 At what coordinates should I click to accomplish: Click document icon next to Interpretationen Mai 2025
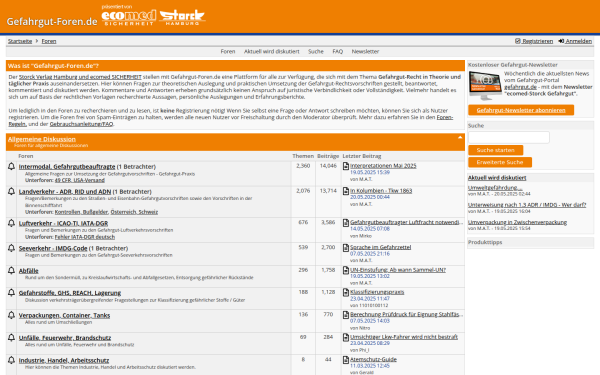click(x=346, y=166)
